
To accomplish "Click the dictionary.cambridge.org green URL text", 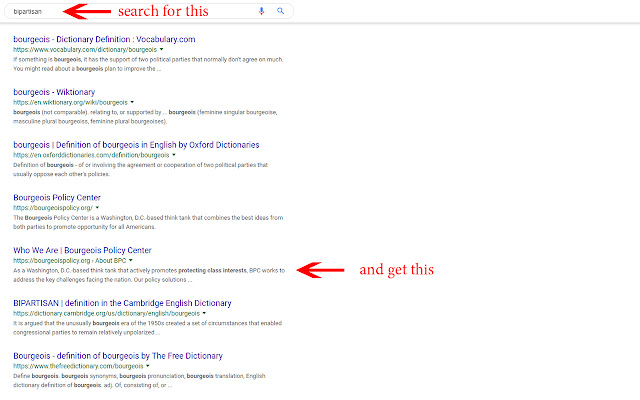I will click(107, 313).
